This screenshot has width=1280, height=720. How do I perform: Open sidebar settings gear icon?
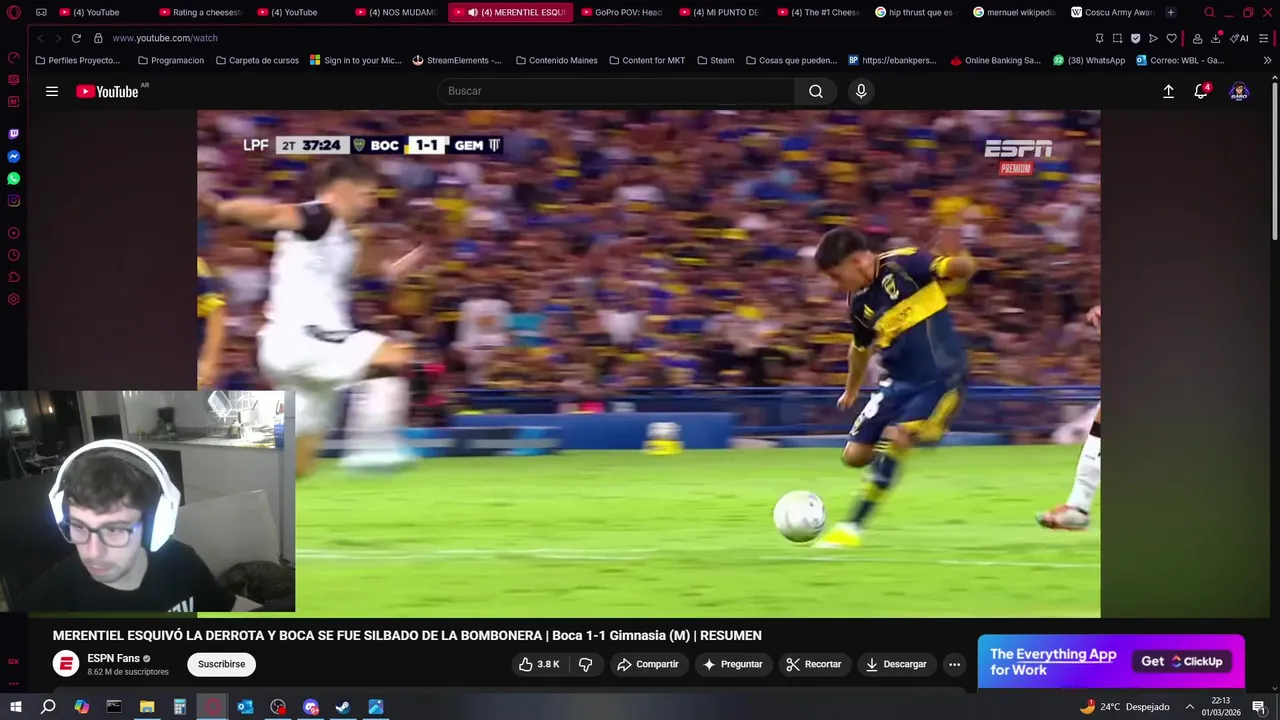coord(14,299)
